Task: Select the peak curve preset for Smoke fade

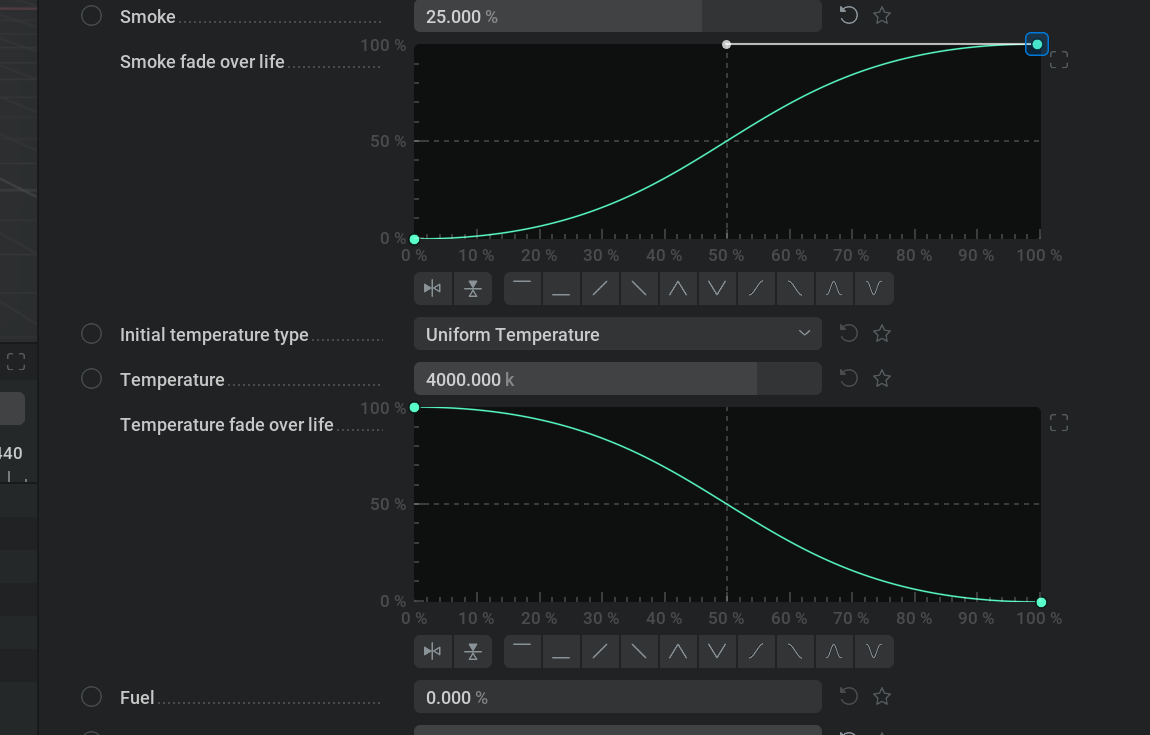Action: (x=678, y=288)
